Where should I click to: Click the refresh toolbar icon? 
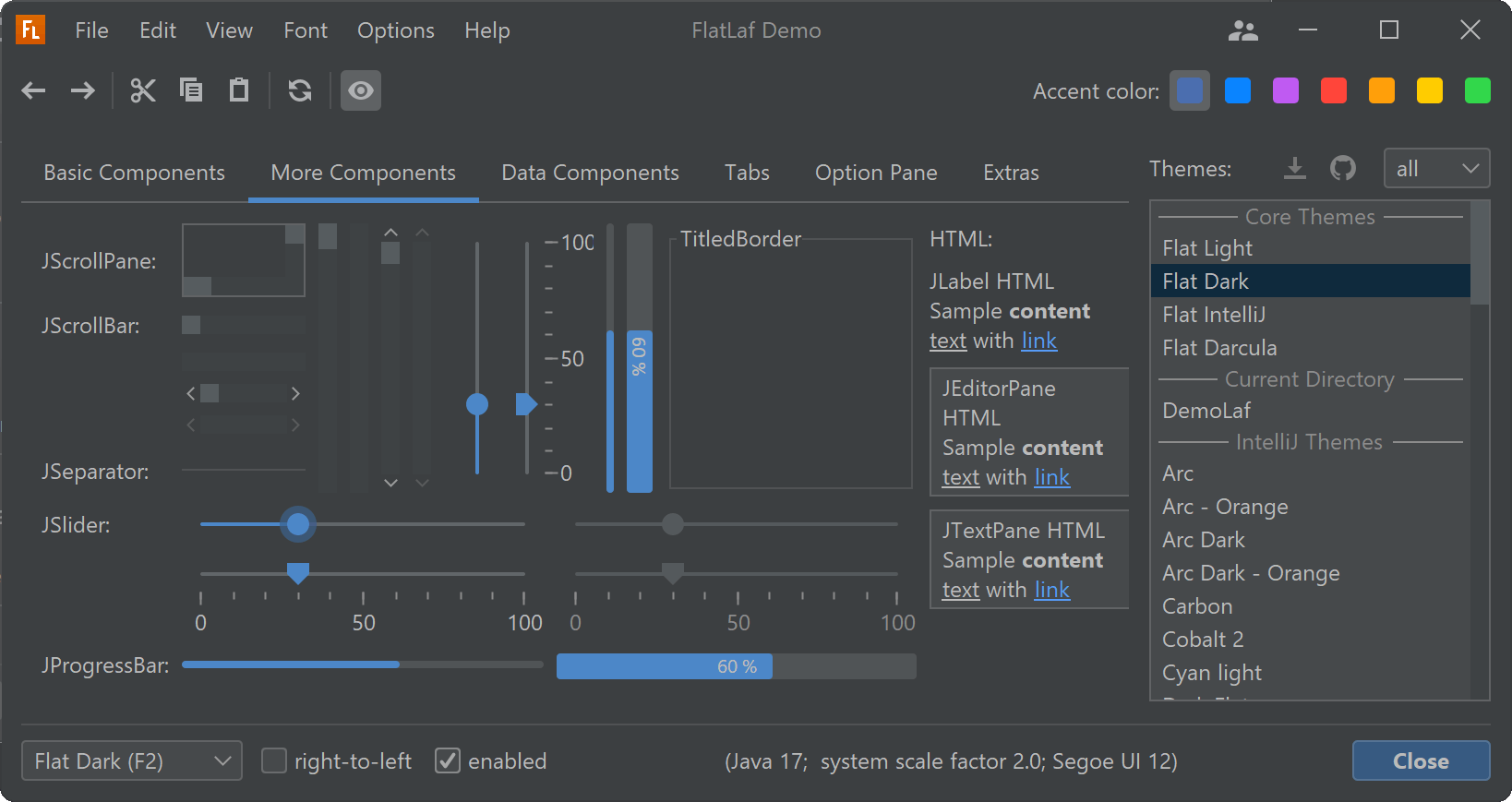click(300, 90)
